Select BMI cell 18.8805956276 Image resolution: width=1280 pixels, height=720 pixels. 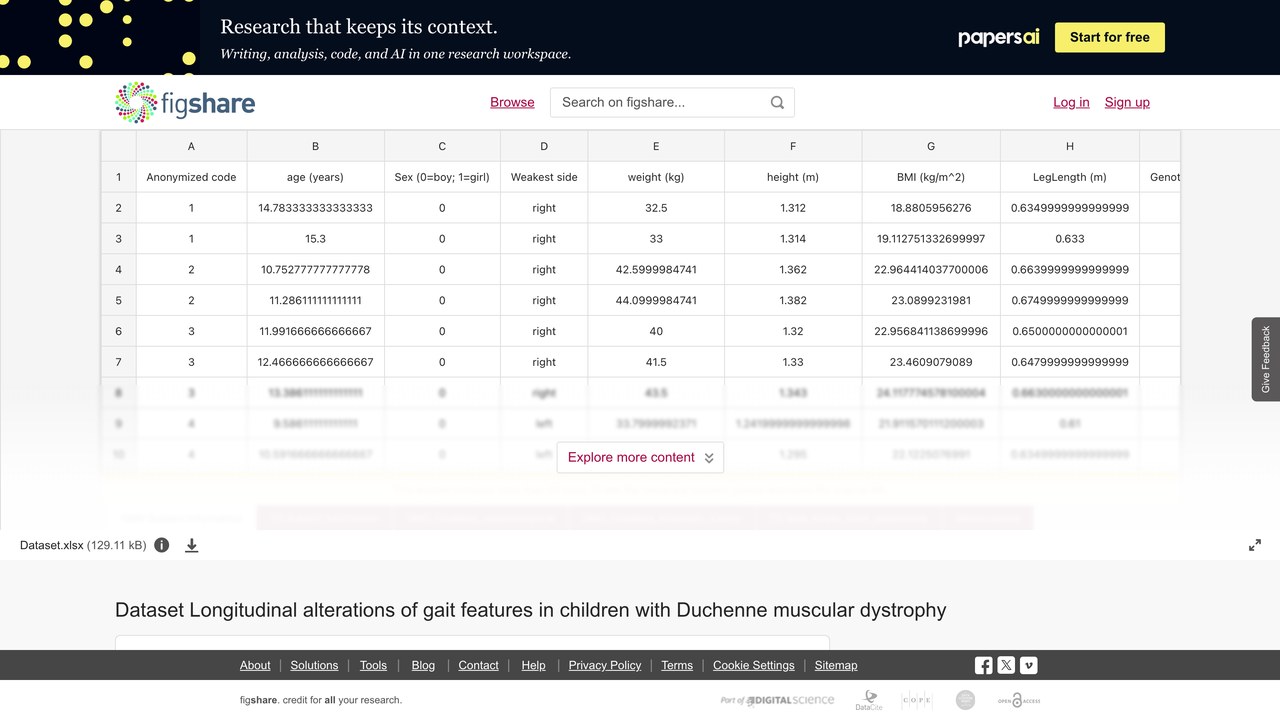pyautogui.click(x=931, y=208)
